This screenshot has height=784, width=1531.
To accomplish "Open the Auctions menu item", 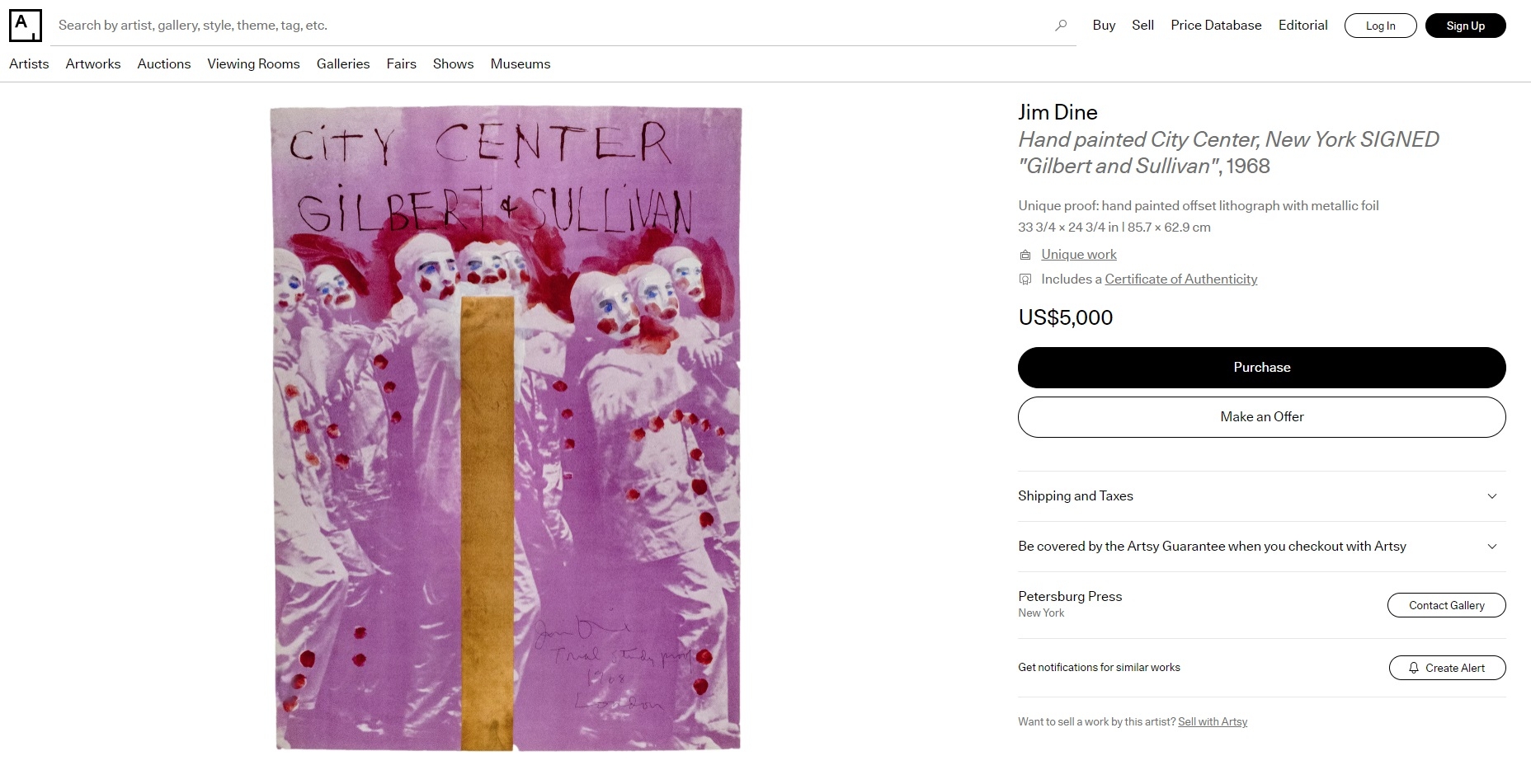I will click(x=164, y=63).
